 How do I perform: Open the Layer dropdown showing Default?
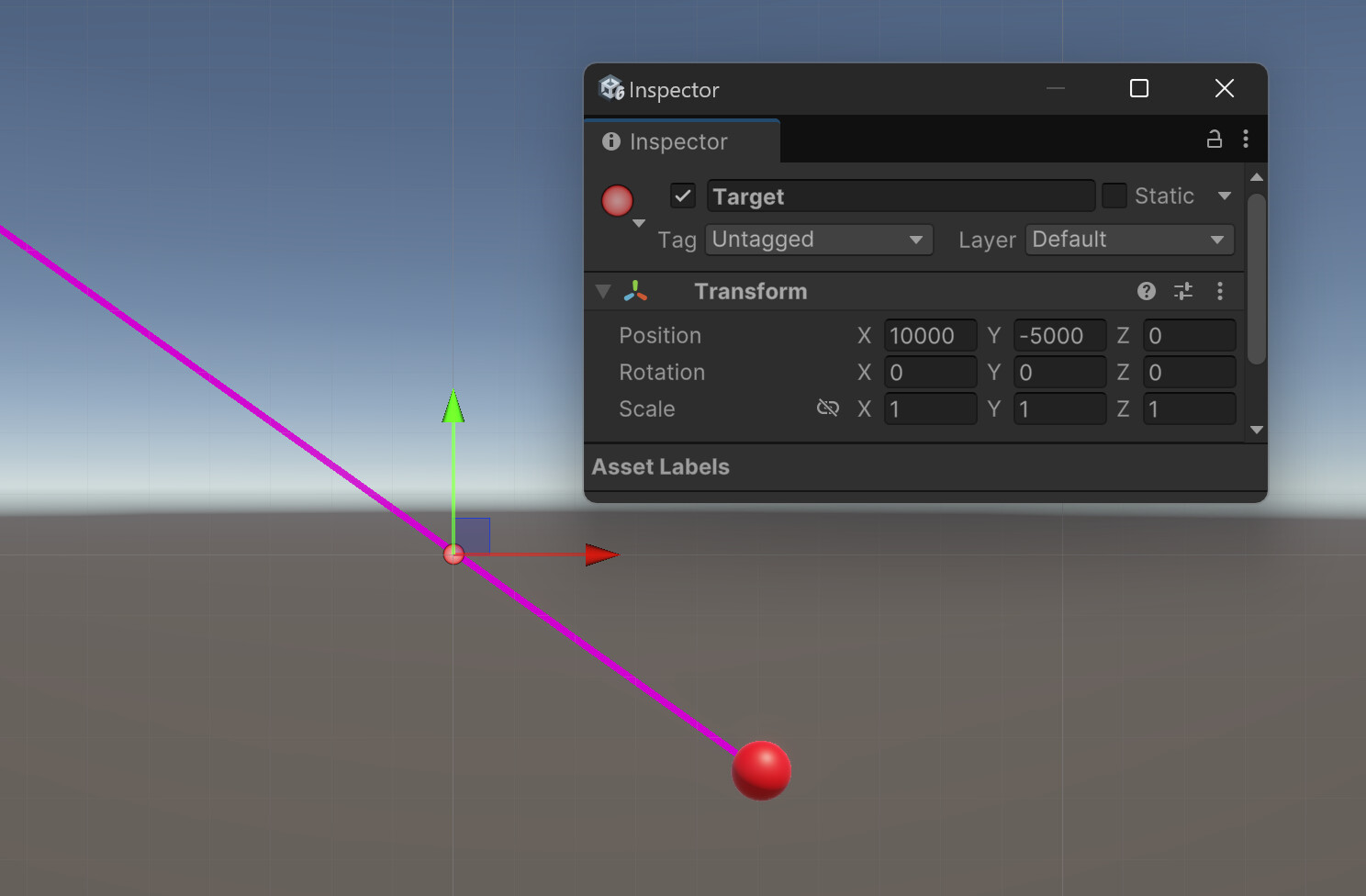point(1128,240)
